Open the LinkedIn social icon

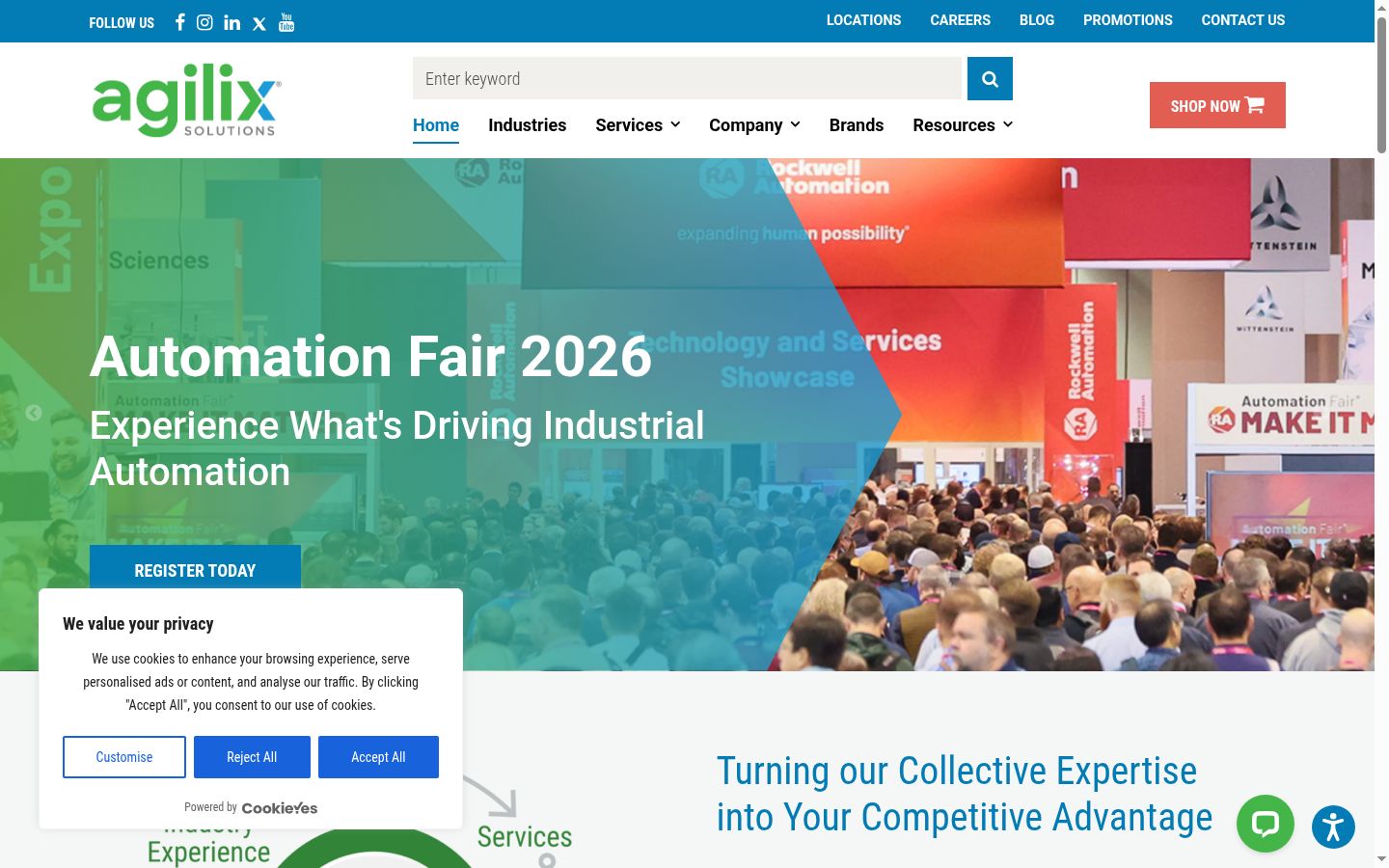[232, 22]
